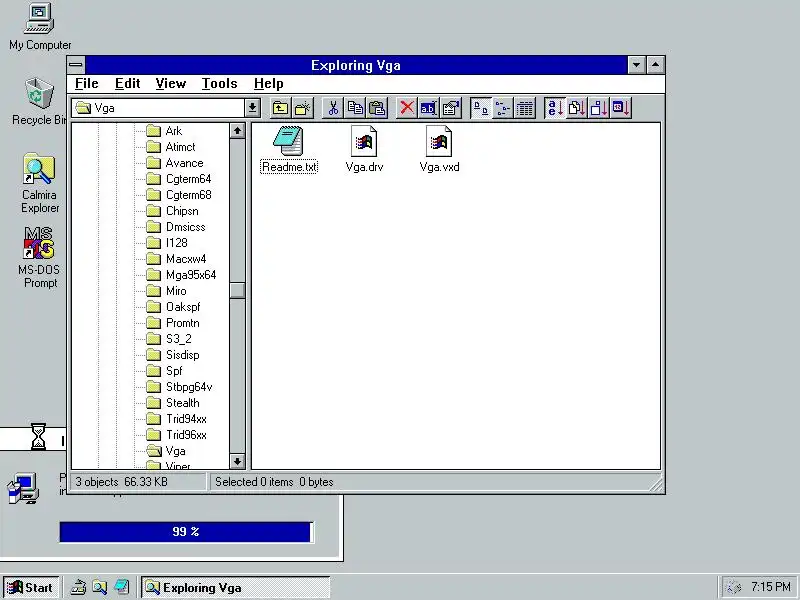800x600 pixels.
Task: Select the Avance folder in tree
Action: [x=175, y=163]
